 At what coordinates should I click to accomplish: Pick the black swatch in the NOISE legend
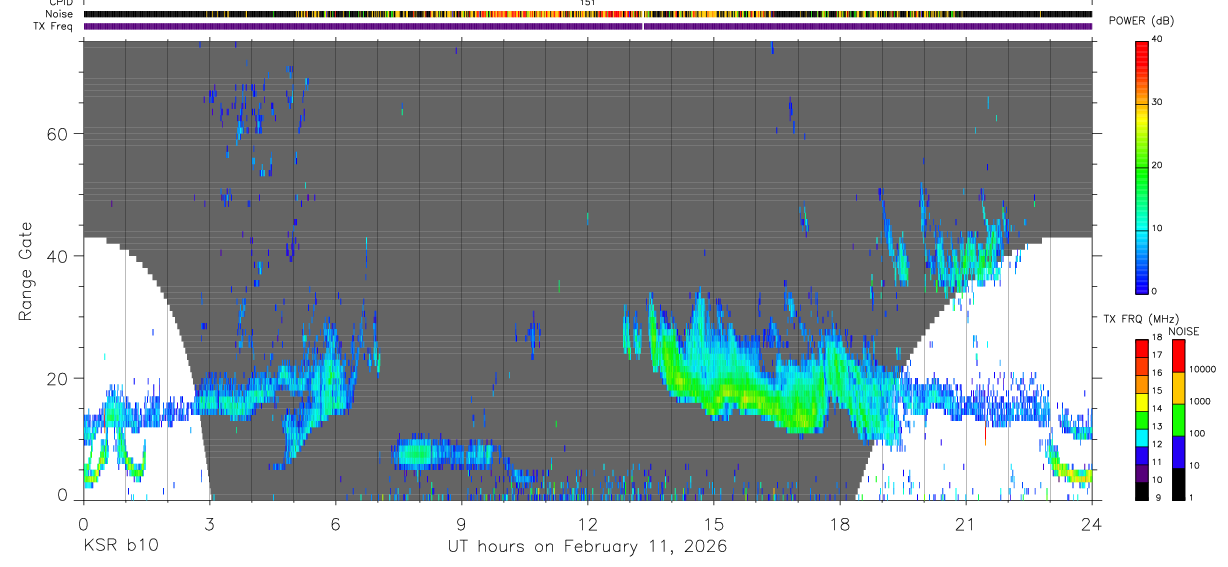tap(1178, 484)
